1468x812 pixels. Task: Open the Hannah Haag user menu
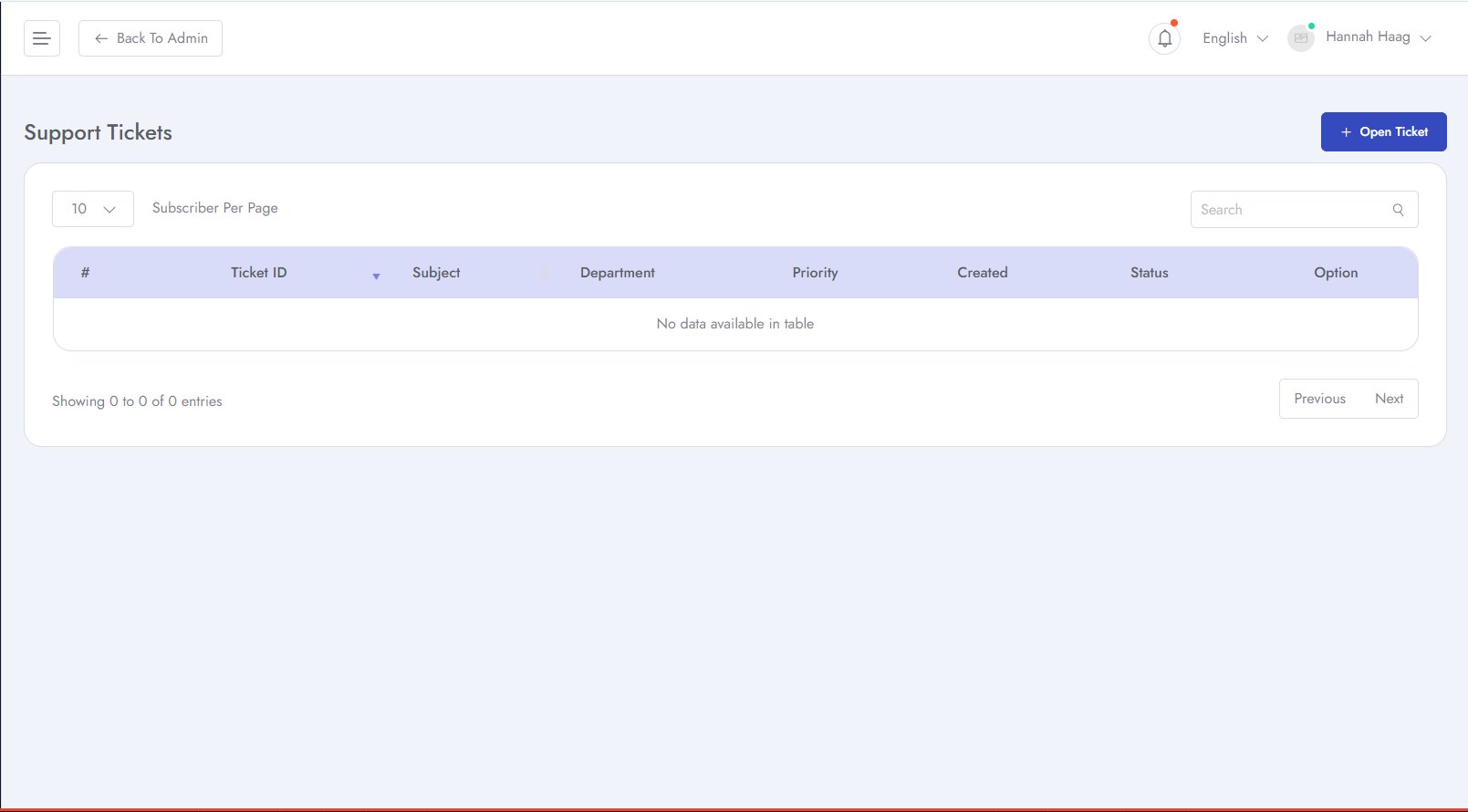pos(1378,37)
